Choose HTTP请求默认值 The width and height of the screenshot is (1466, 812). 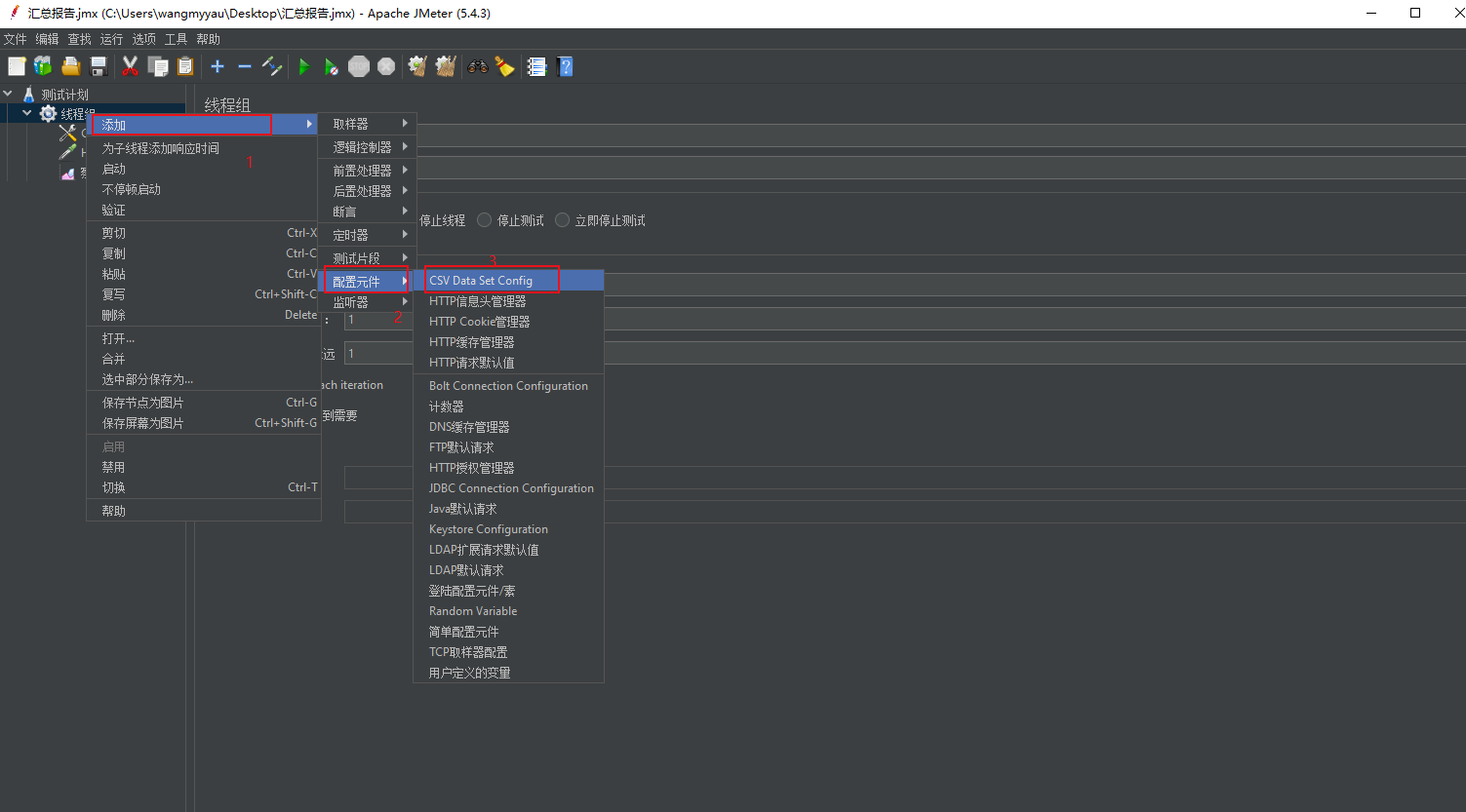[508, 363]
